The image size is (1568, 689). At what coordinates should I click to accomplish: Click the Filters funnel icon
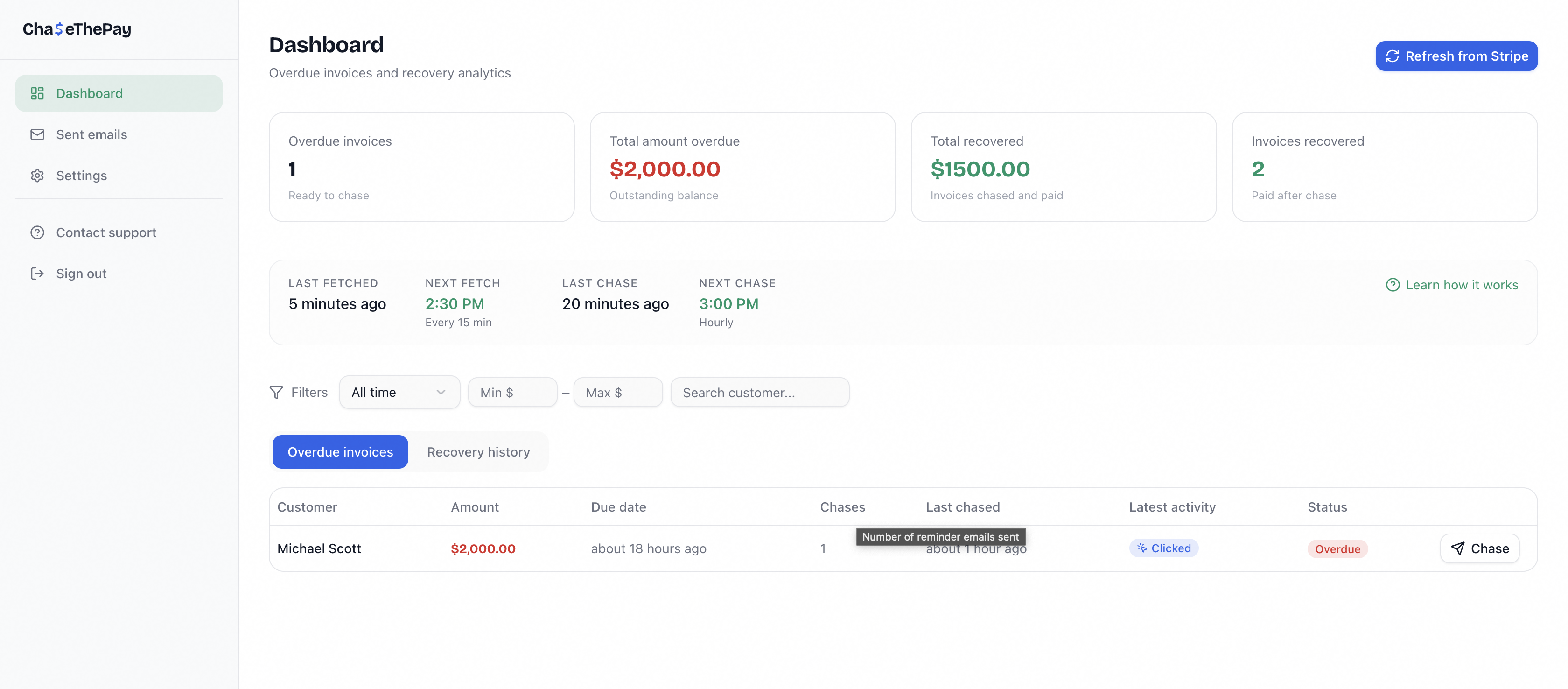[276, 392]
